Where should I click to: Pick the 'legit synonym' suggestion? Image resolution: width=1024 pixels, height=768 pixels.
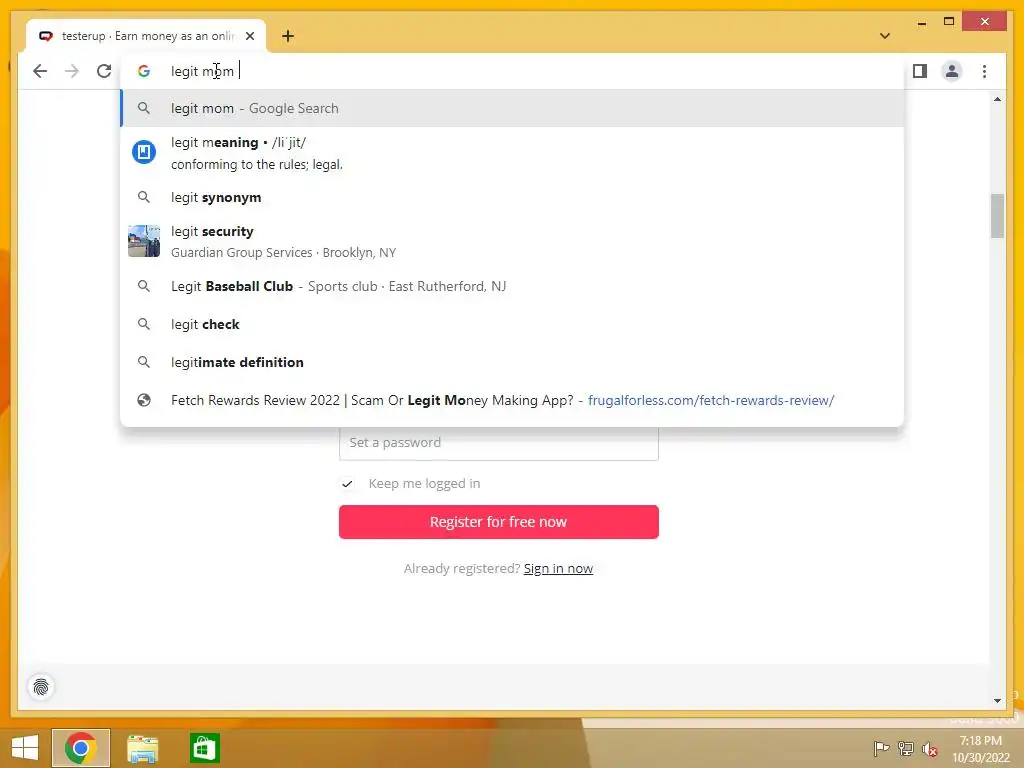click(x=513, y=197)
